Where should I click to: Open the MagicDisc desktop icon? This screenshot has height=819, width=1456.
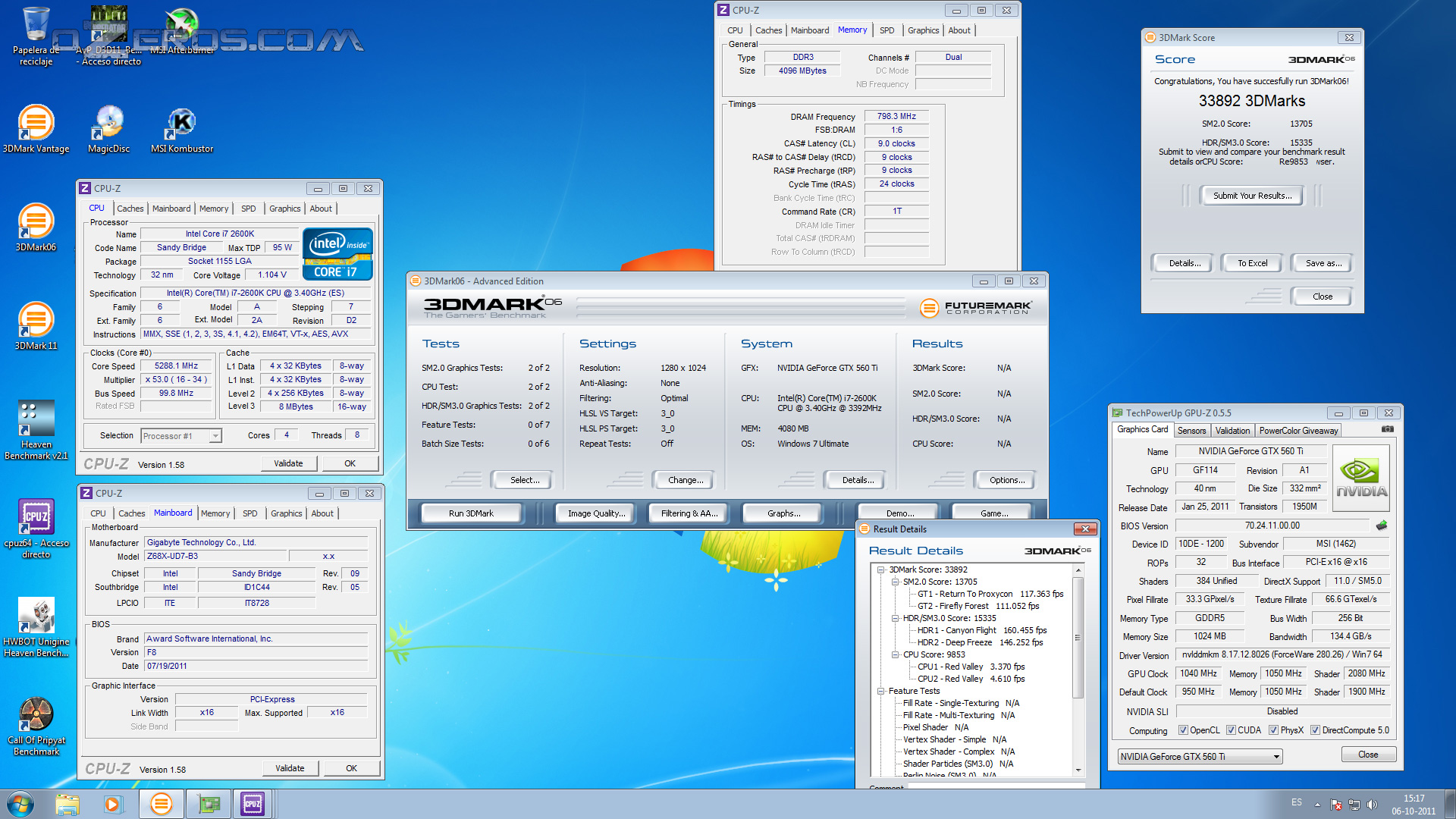tap(109, 129)
